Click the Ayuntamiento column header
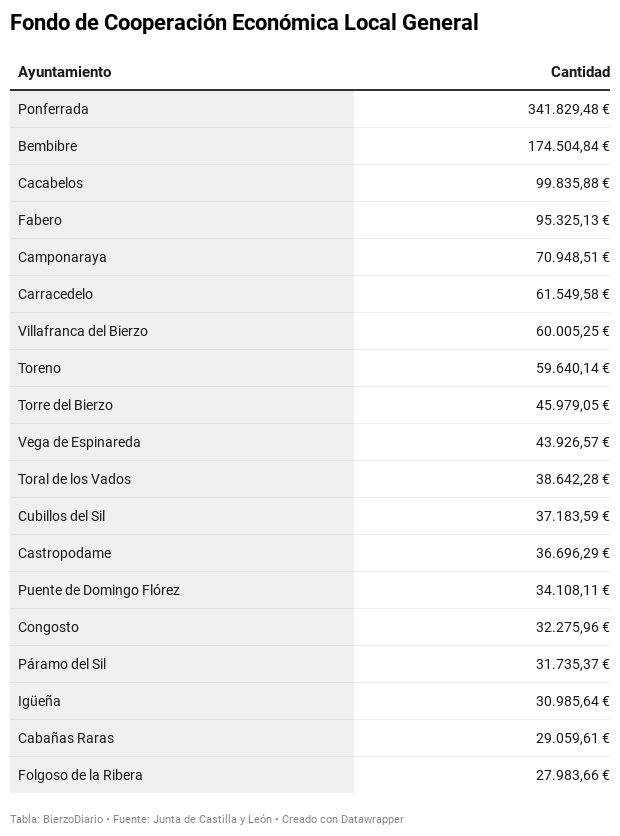 tap(65, 72)
